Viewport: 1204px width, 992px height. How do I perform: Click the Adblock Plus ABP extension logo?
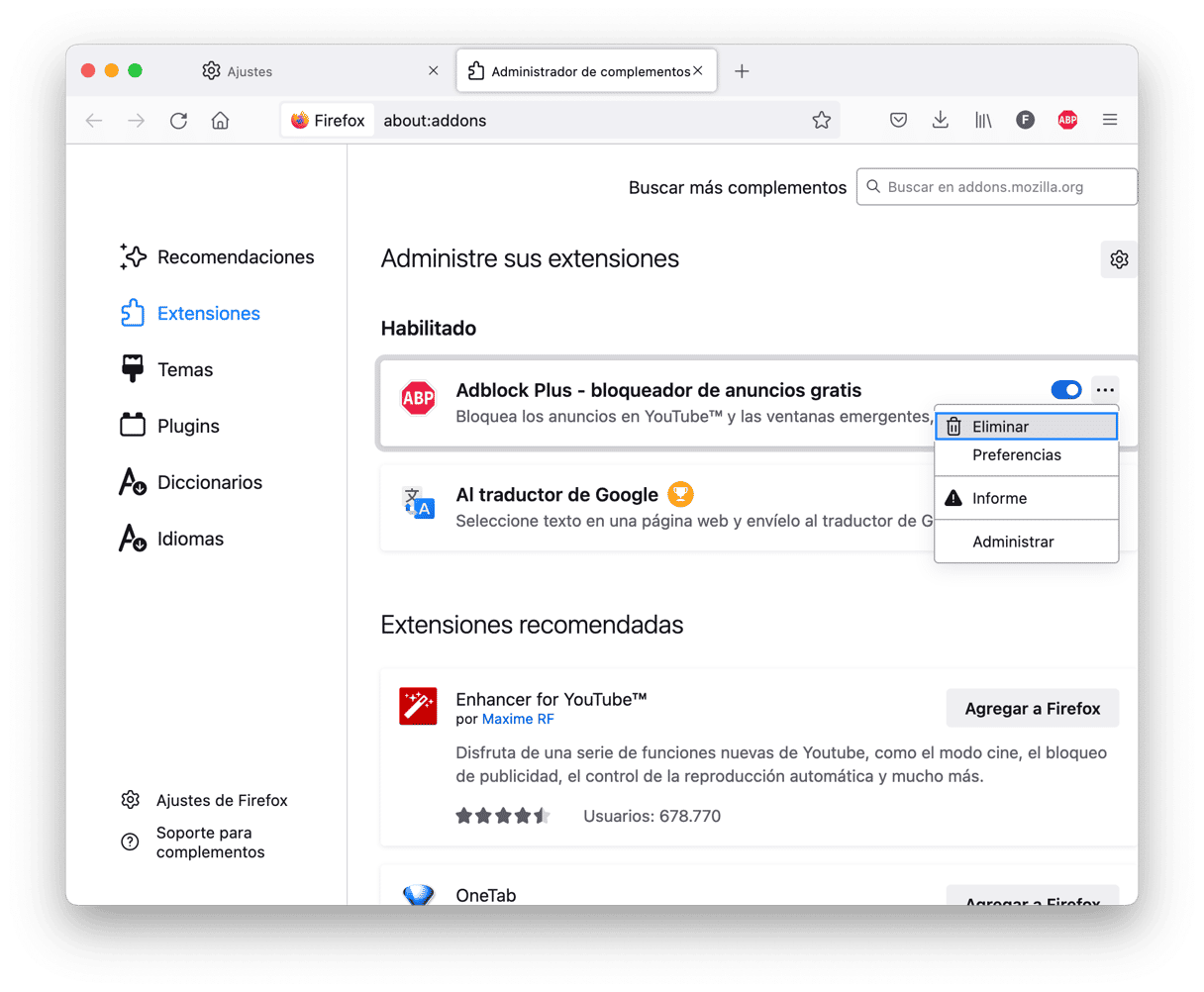pos(418,399)
